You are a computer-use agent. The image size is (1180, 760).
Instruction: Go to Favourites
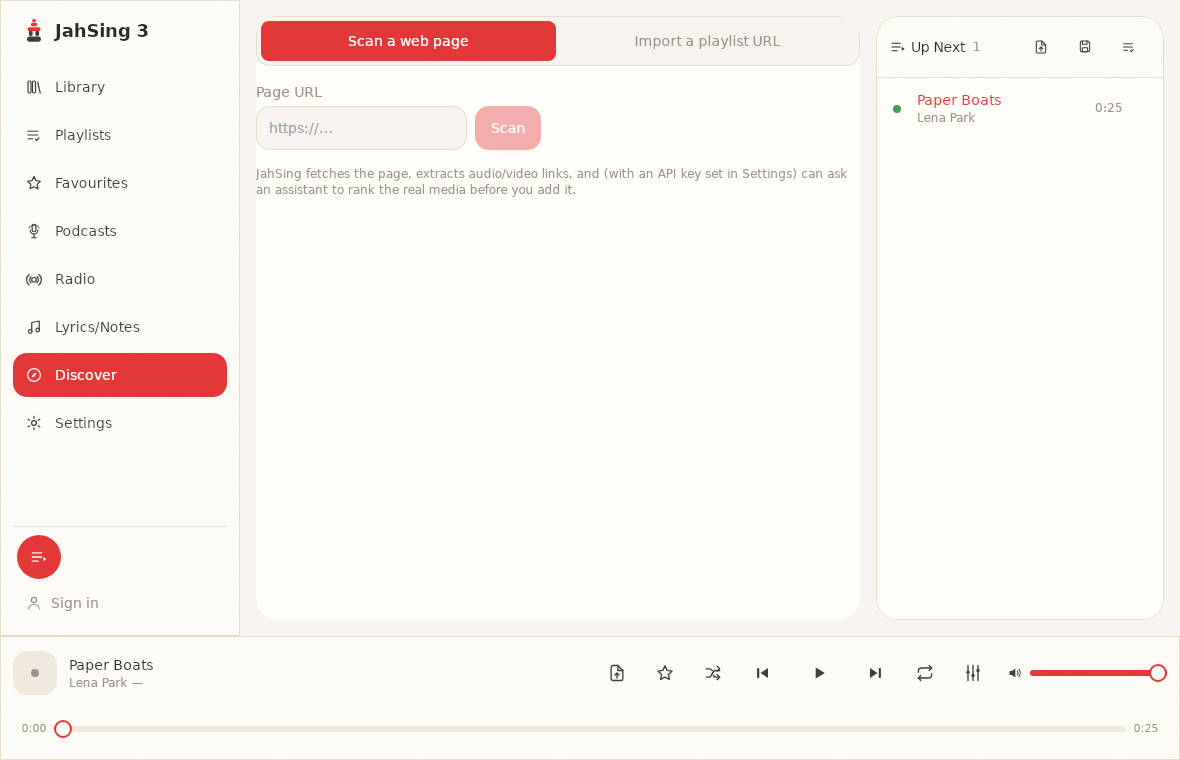[x=120, y=183]
